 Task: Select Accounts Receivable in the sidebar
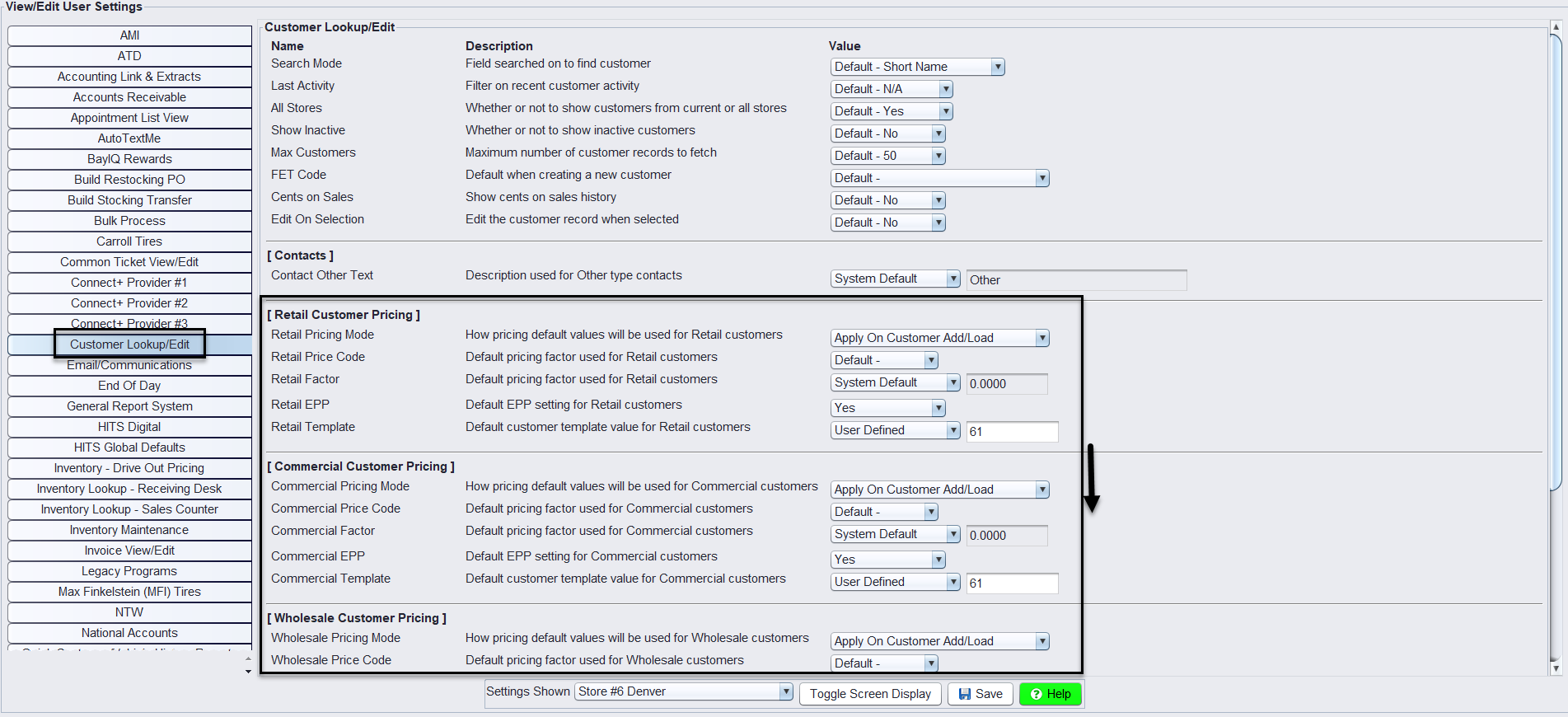[x=129, y=97]
